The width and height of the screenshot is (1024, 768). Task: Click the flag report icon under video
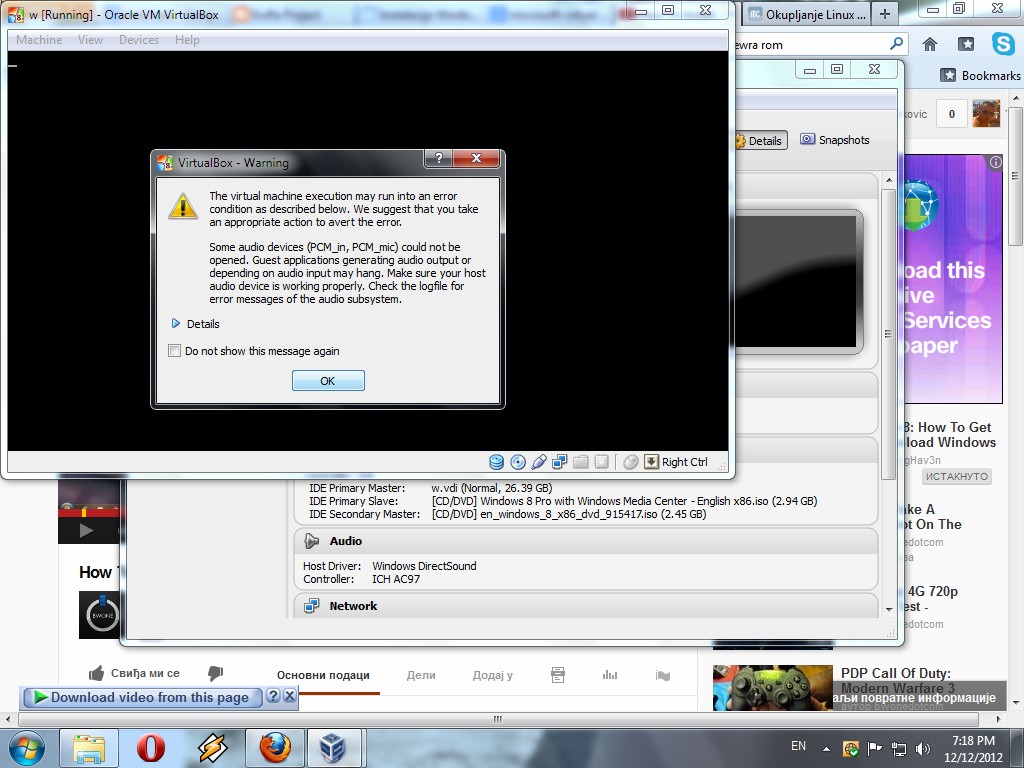[x=663, y=675]
